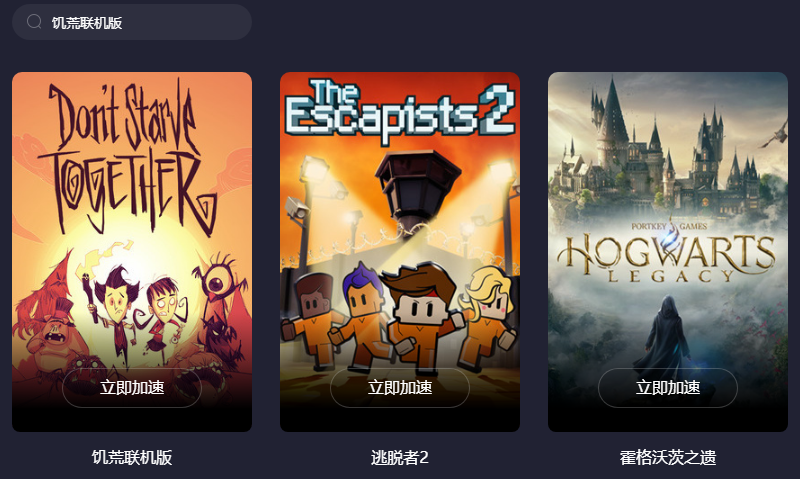The image size is (800, 479).
Task: Focus the search field containing 饥荒联机版
Action: coord(132,22)
